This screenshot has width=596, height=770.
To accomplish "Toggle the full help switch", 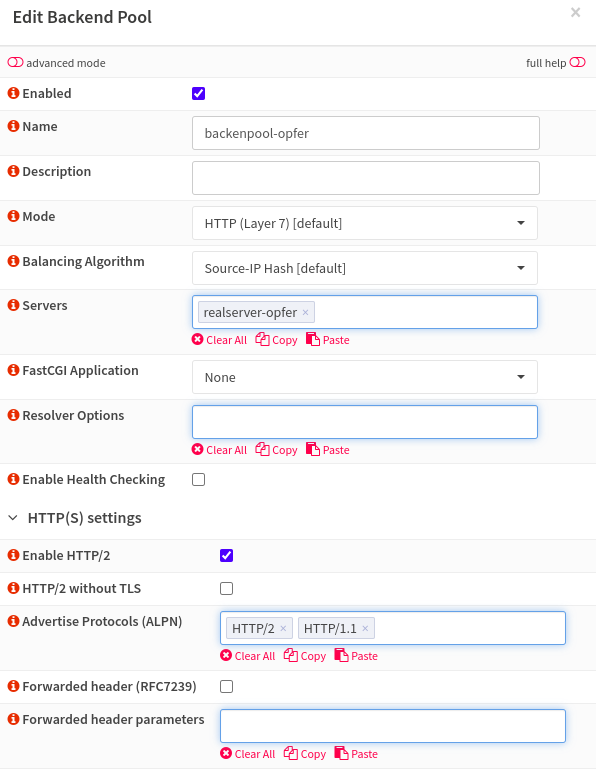I will point(577,62).
